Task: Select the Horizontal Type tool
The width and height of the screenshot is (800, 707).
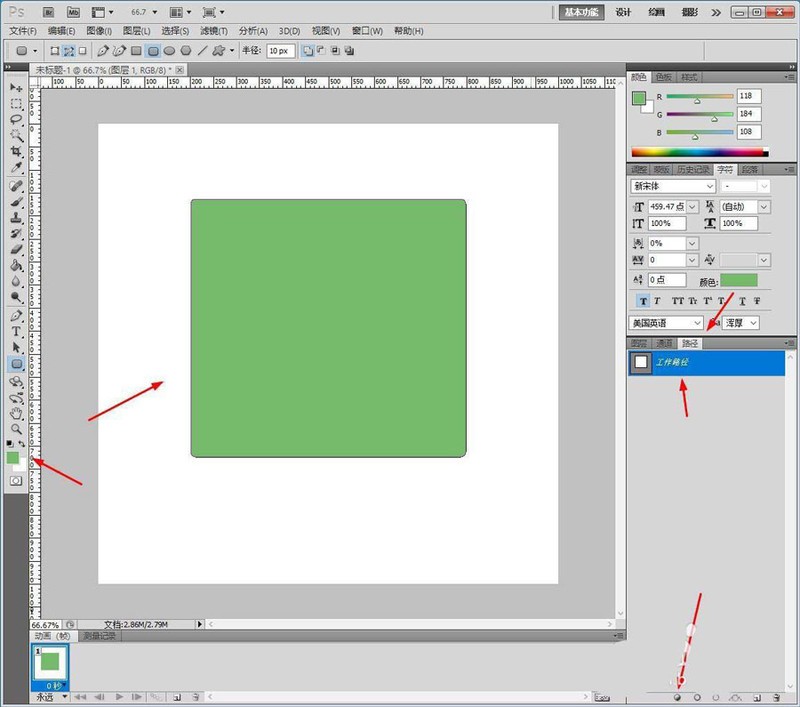Action: point(16,332)
